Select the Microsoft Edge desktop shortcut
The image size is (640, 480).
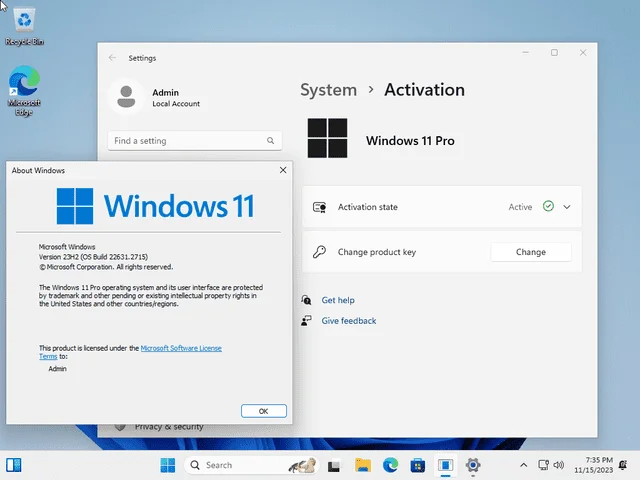click(24, 91)
